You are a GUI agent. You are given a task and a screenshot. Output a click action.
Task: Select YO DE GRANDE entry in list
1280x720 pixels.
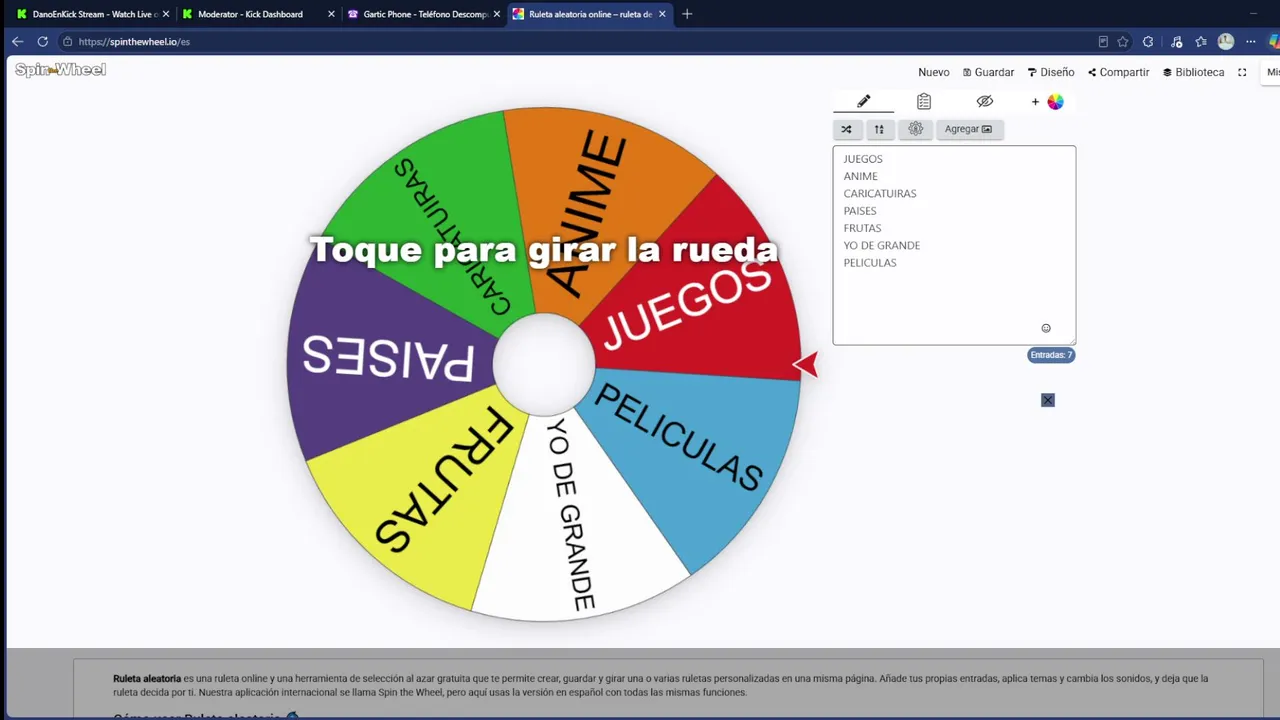click(882, 245)
